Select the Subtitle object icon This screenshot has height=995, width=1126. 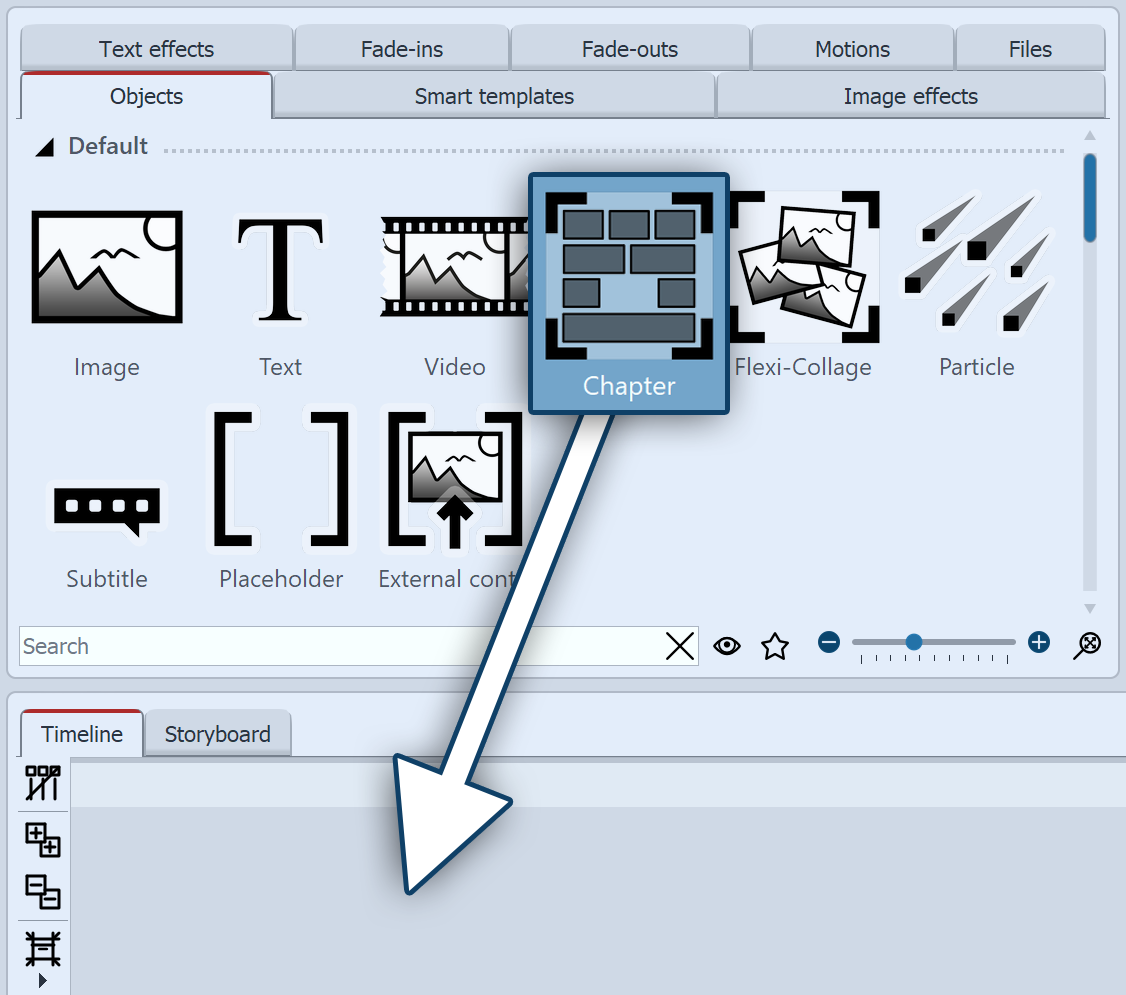click(107, 511)
